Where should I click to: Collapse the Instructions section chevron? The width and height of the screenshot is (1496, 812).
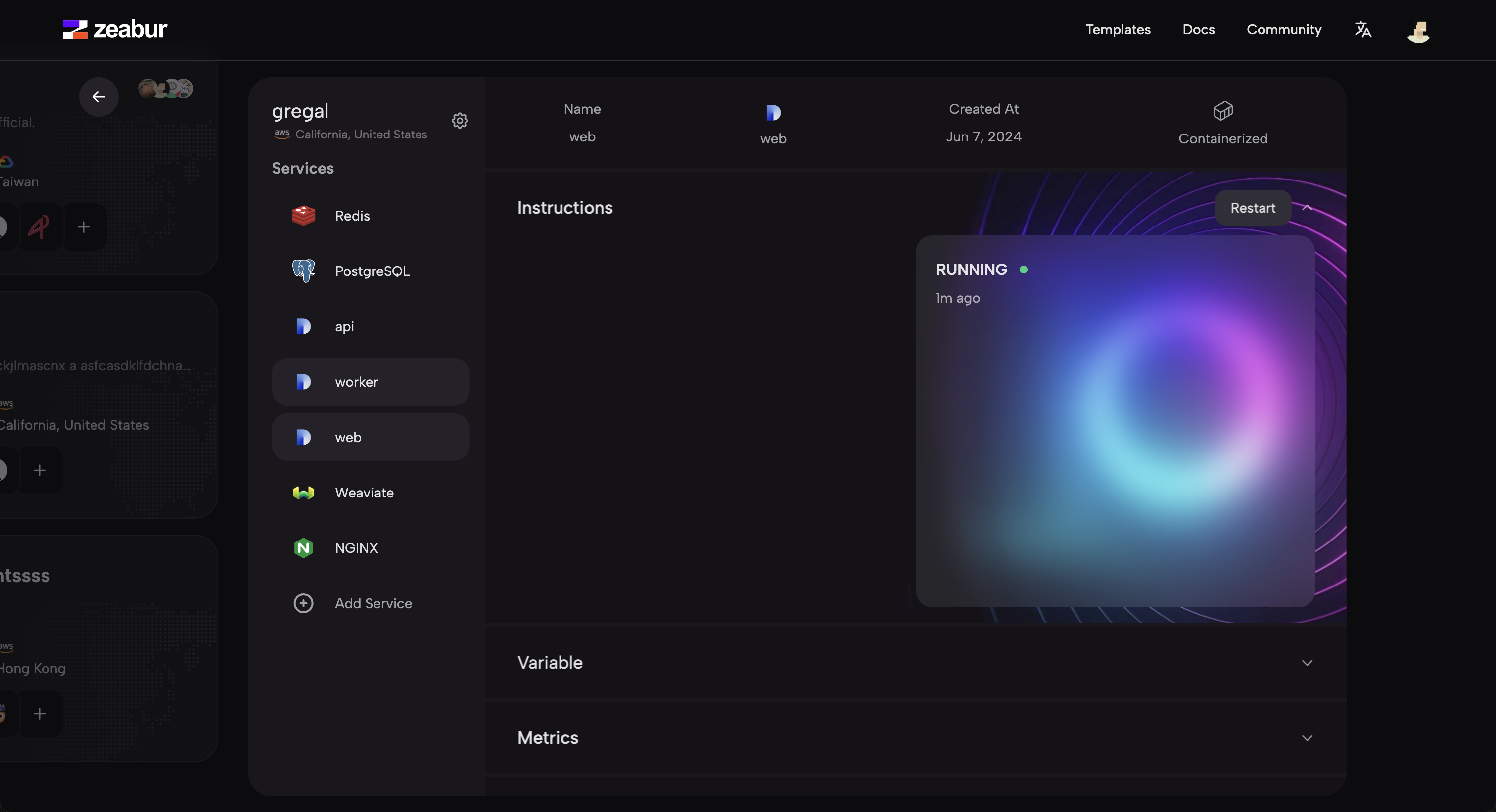(1307, 207)
